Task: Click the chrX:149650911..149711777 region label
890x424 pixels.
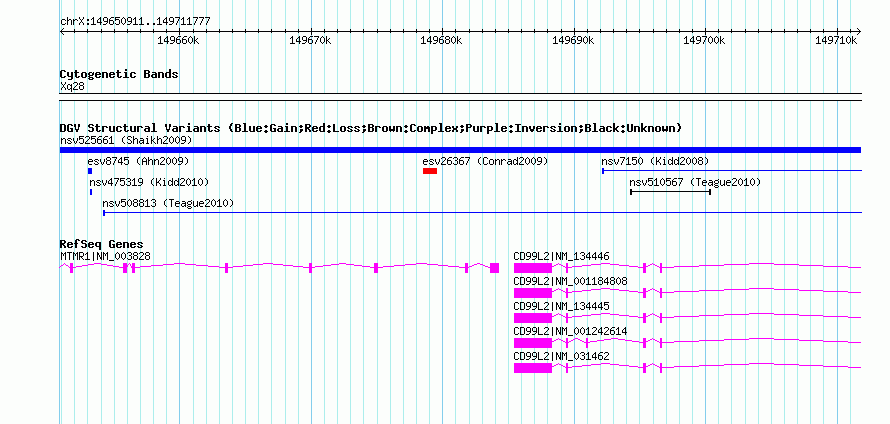Action: click(135, 22)
